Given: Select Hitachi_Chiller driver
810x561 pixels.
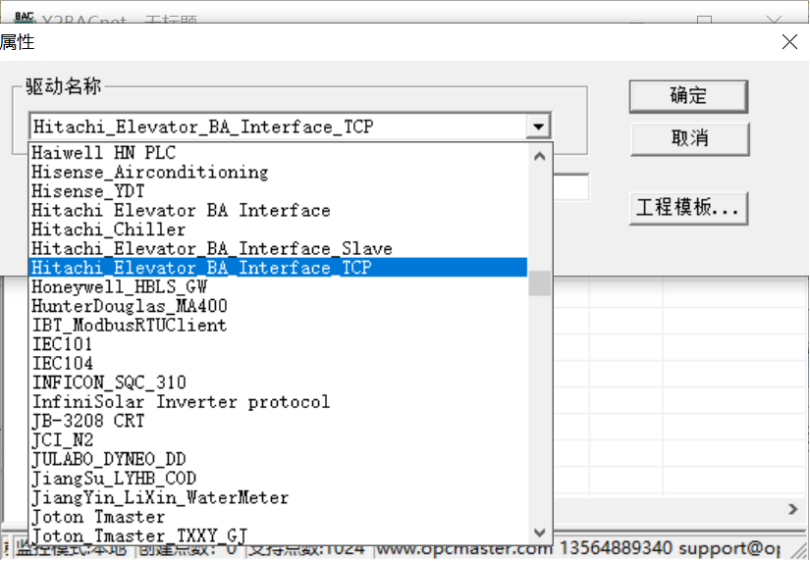Looking at the screenshot, I should (278, 229).
